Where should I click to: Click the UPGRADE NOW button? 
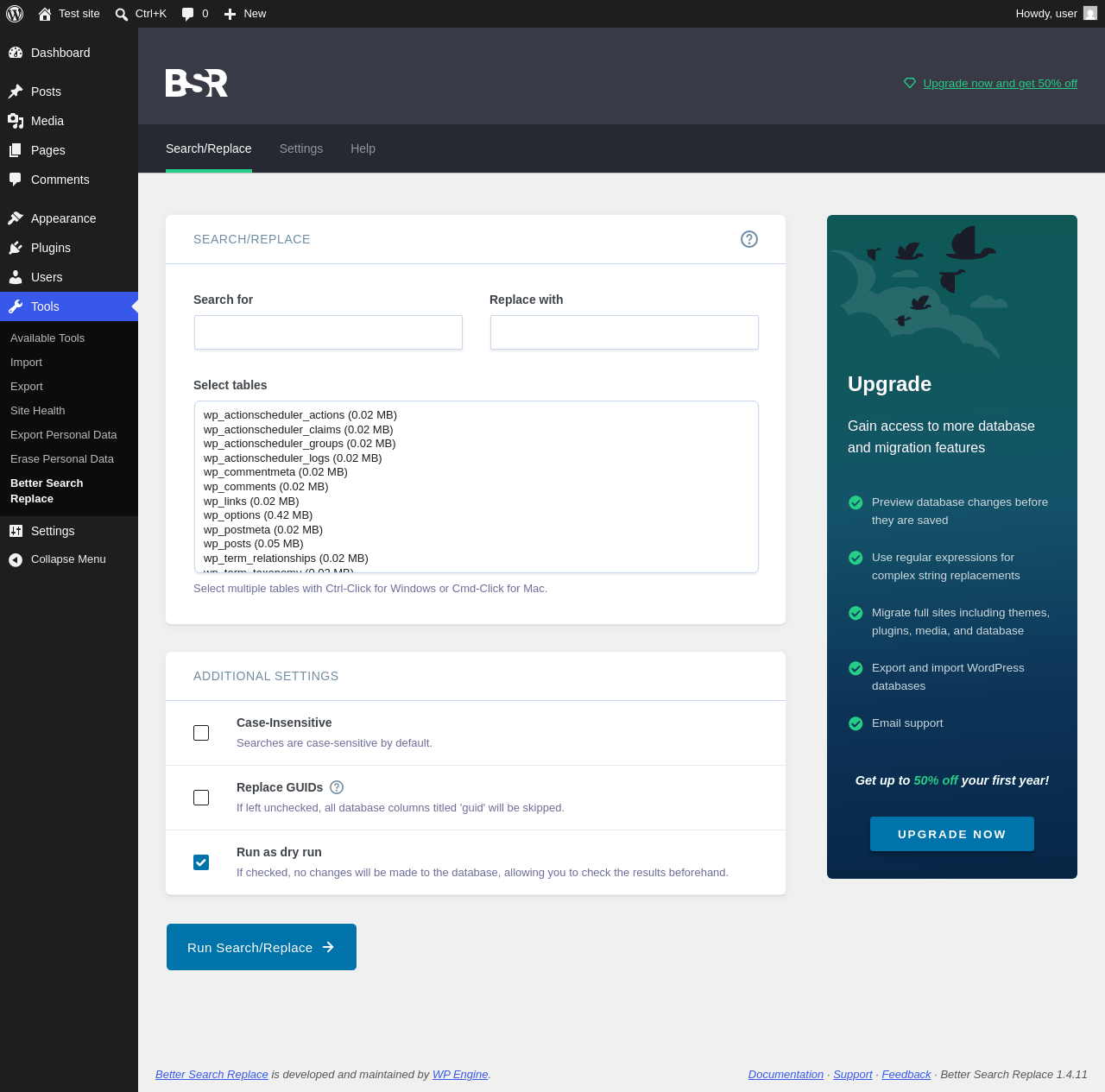[x=952, y=834]
